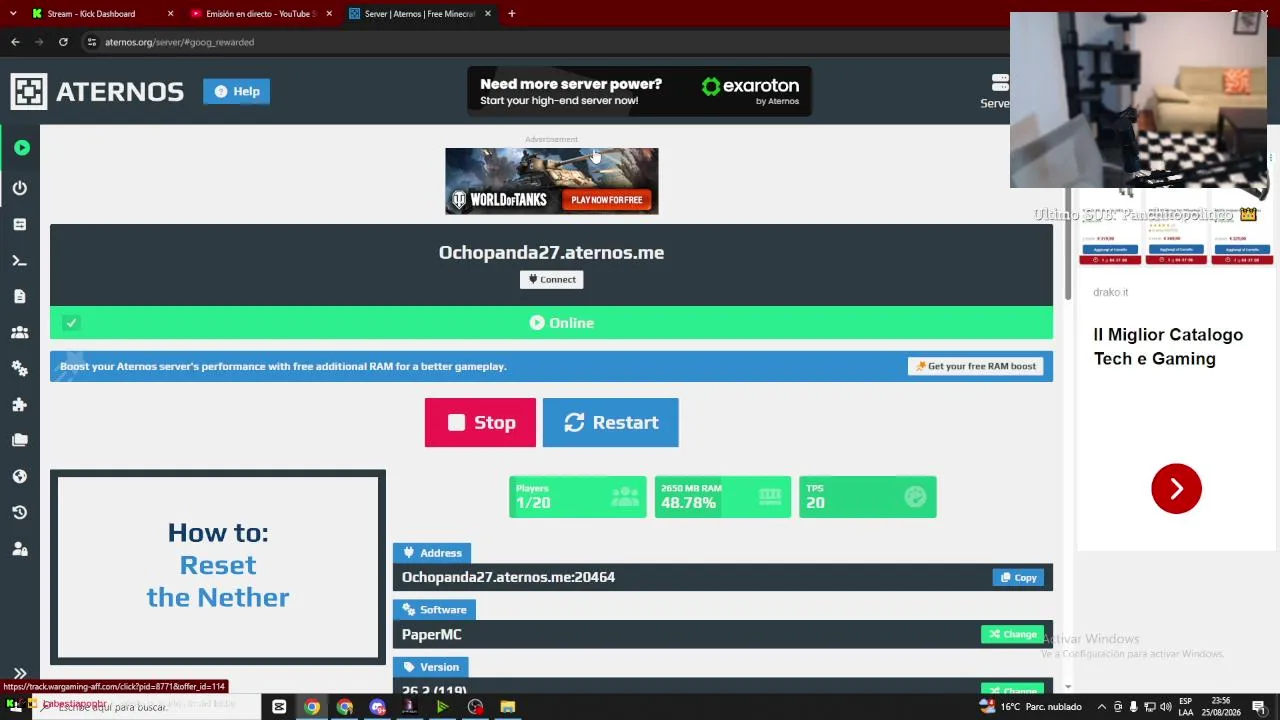Open File Explorer from the taskbar
Image resolution: width=1280 pixels, height=720 pixels.
click(508, 707)
